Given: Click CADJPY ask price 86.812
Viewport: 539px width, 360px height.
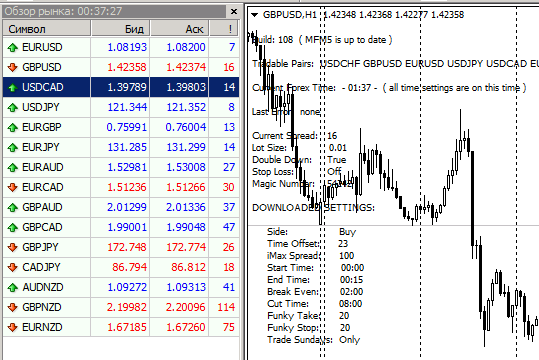Looking at the screenshot, I should [189, 267].
